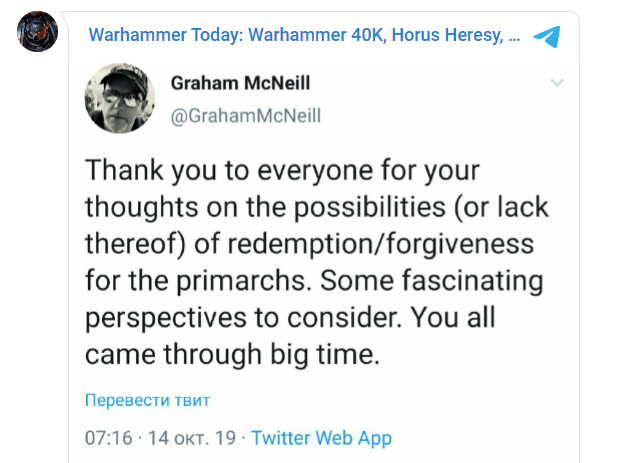The image size is (629, 463).
Task: Open the @GrahamMcNeill handle link
Action: (246, 116)
